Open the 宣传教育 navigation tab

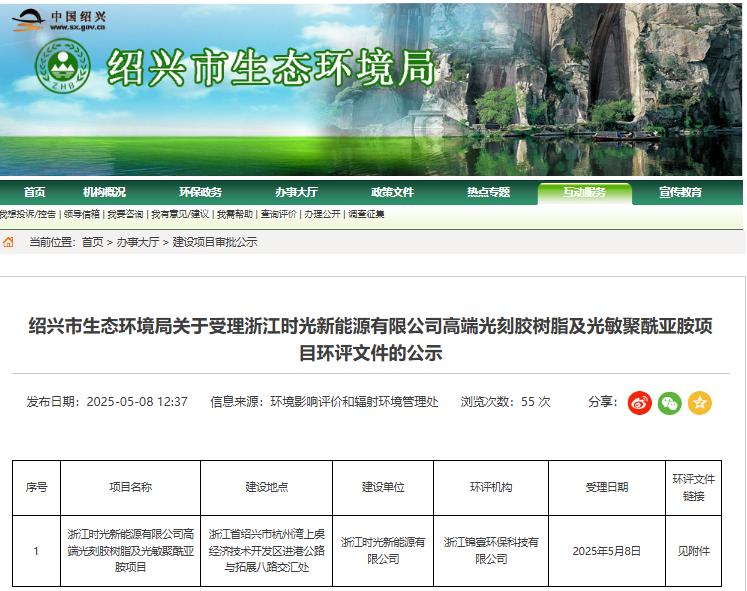coord(680,192)
